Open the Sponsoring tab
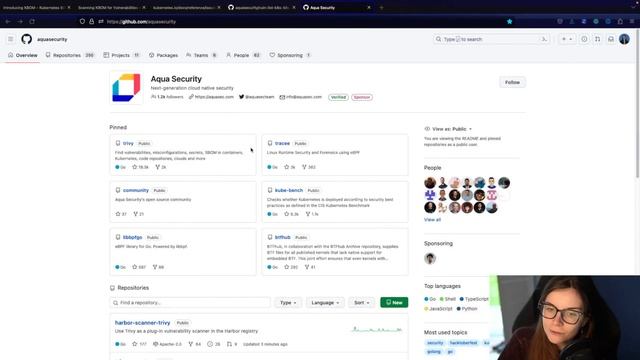The image size is (640, 360). [290, 55]
